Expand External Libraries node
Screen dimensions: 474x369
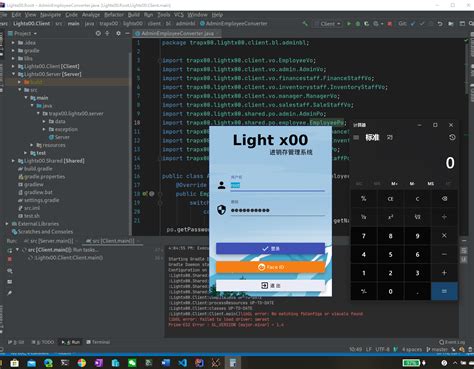7,224
